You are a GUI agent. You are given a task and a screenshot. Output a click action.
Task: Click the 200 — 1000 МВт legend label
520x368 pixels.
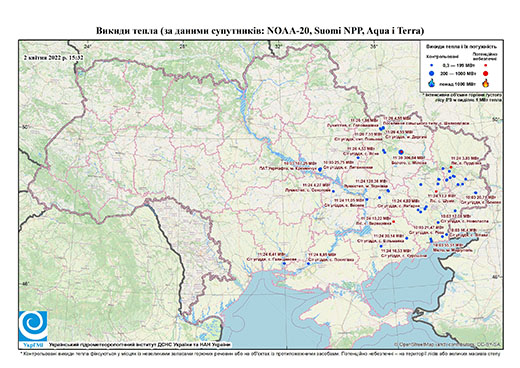[x=457, y=73]
